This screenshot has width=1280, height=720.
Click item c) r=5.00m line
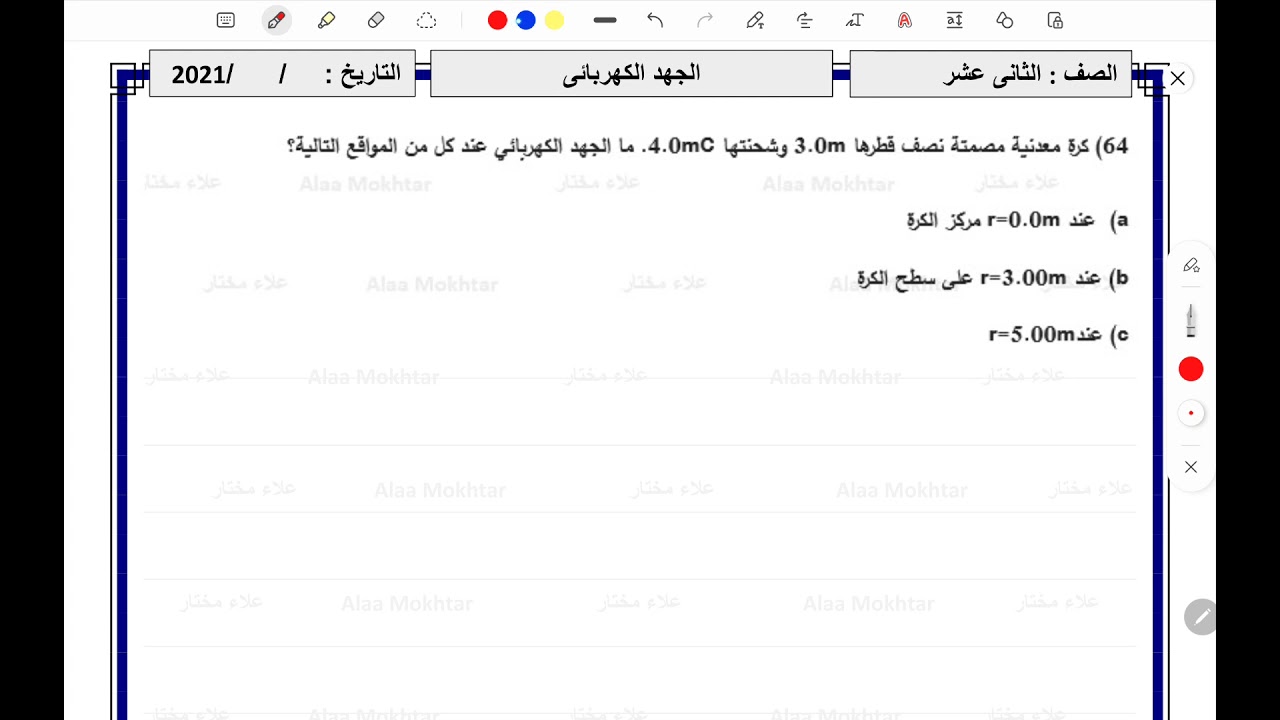pos(1059,334)
